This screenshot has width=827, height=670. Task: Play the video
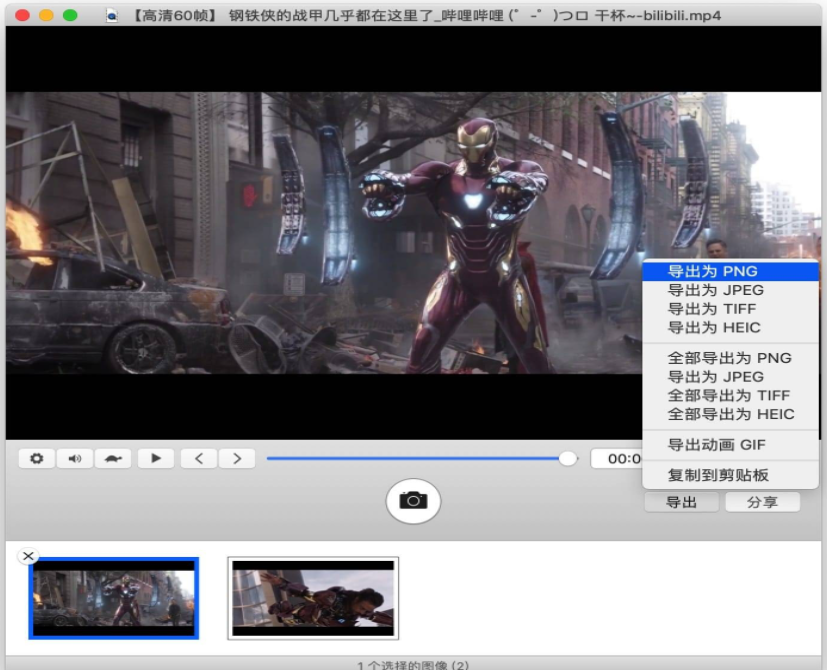156,459
